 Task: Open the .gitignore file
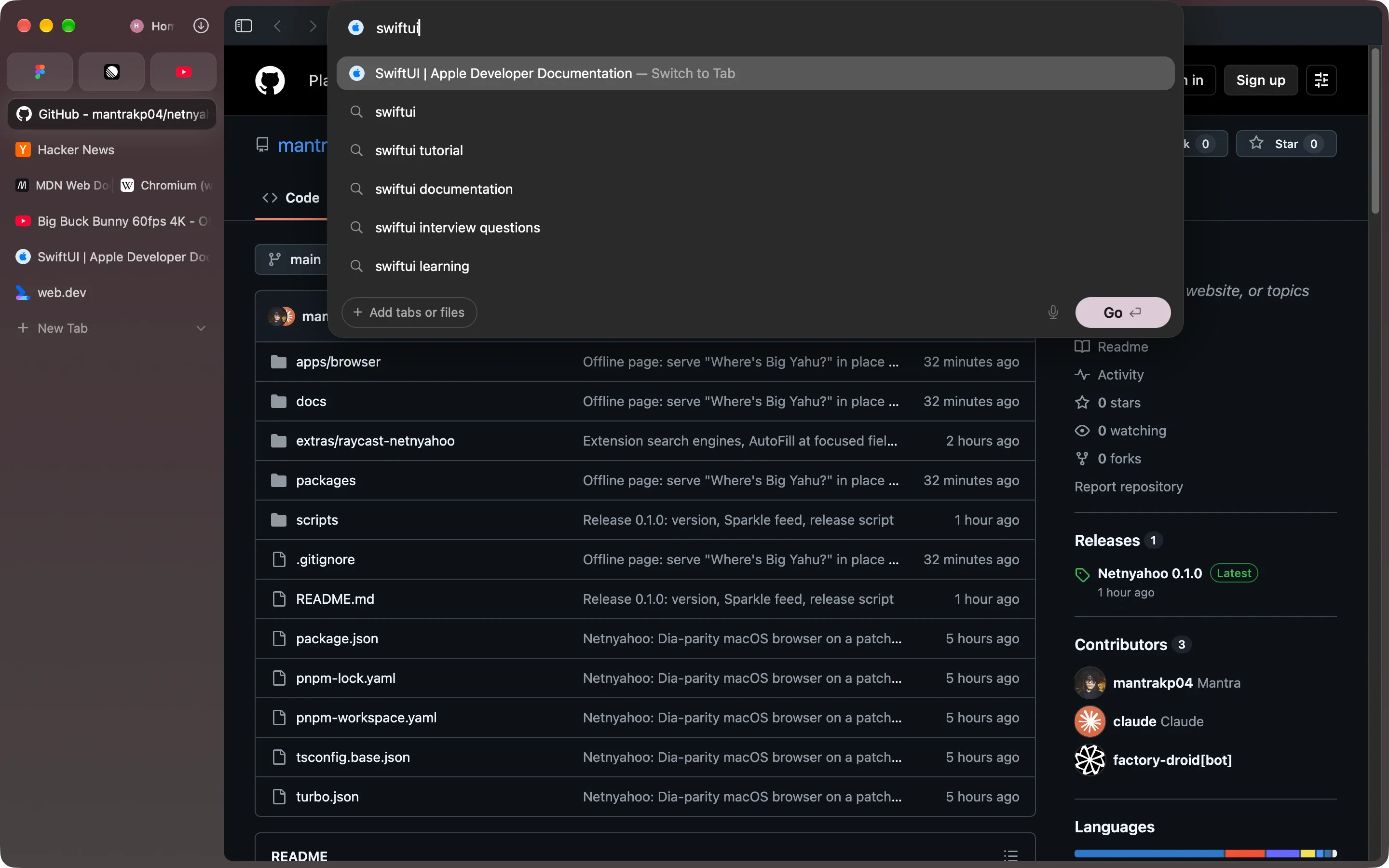326,560
